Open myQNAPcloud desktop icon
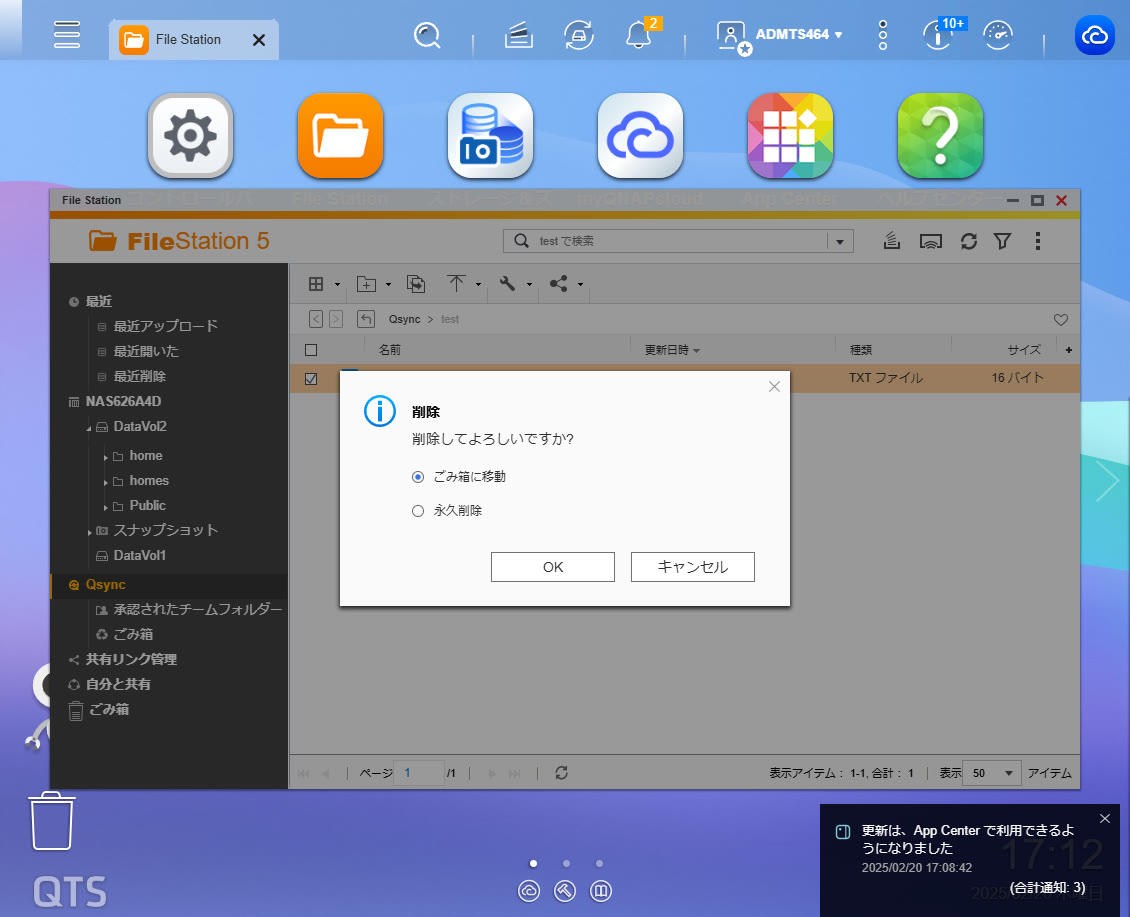This screenshot has width=1130, height=917. click(640, 136)
